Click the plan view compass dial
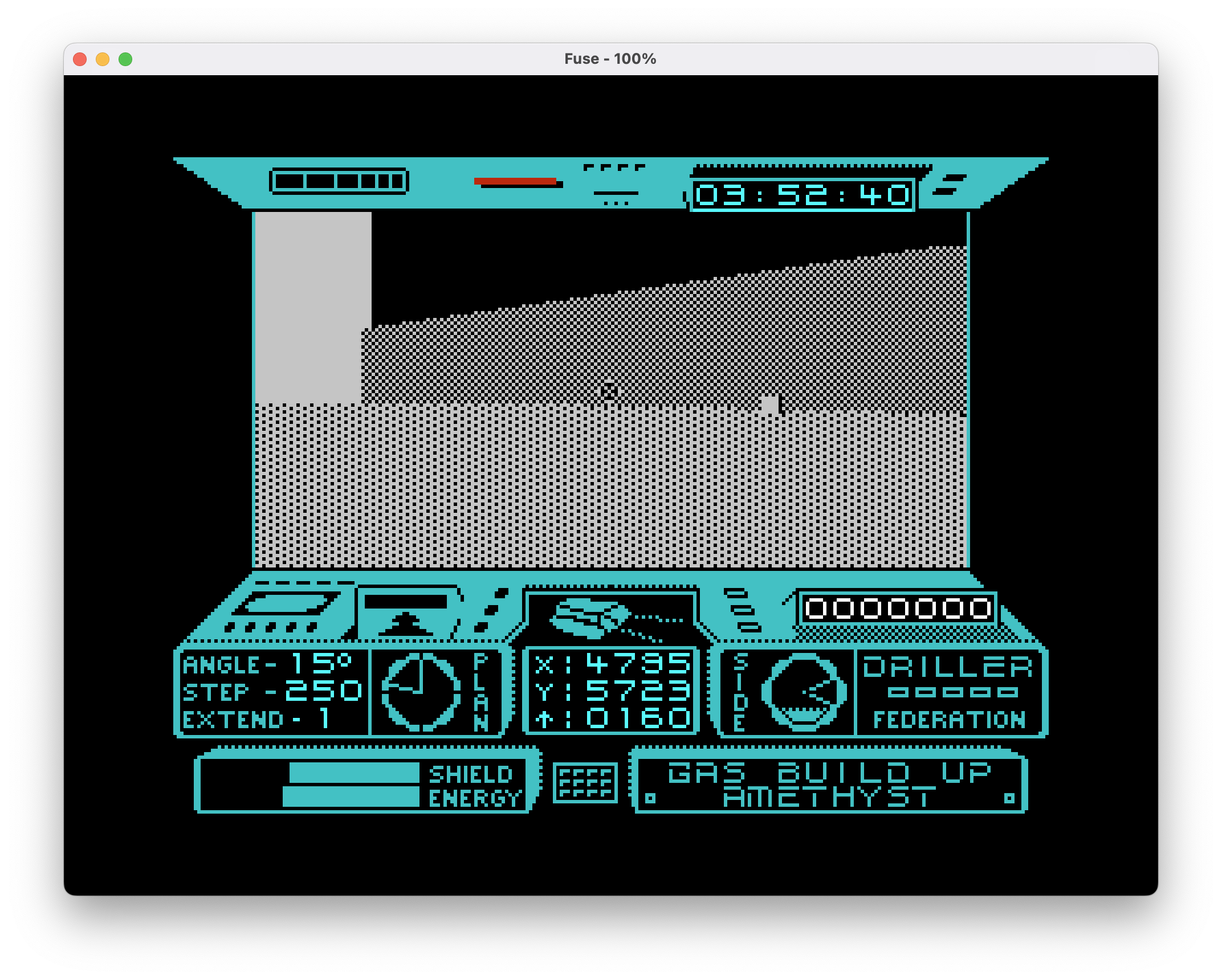Screen dimensions: 1222x980 (421, 691)
